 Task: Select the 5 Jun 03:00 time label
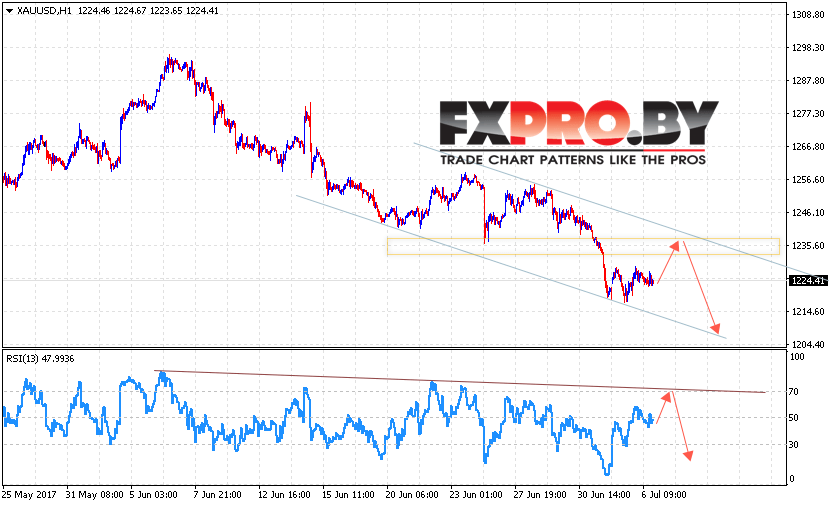[153, 495]
